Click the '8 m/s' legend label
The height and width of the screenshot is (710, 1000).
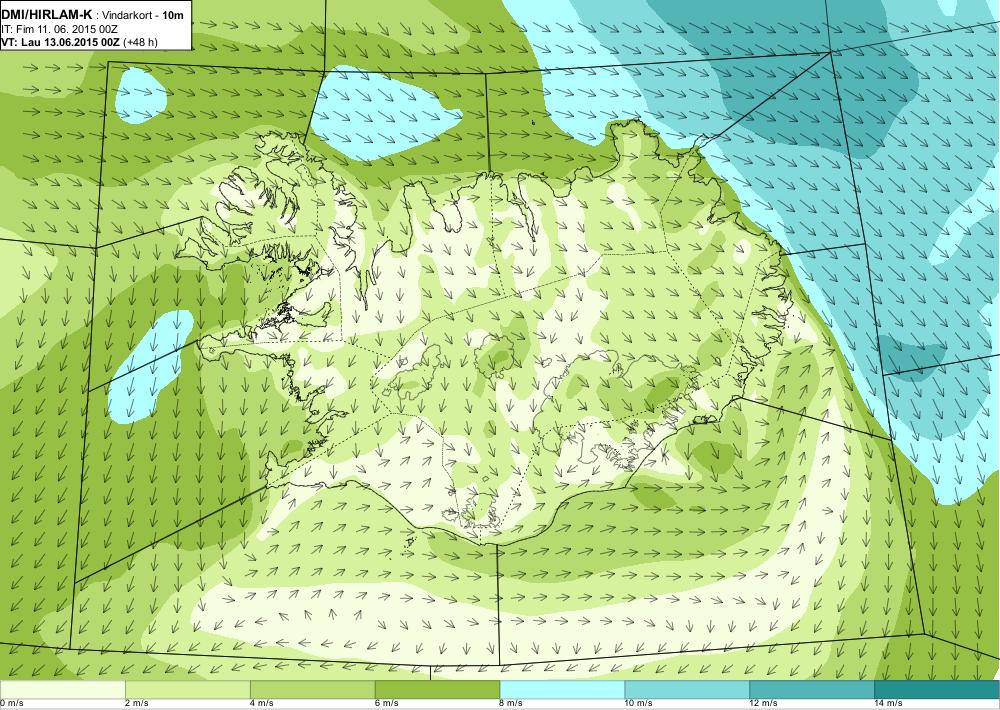512,704
